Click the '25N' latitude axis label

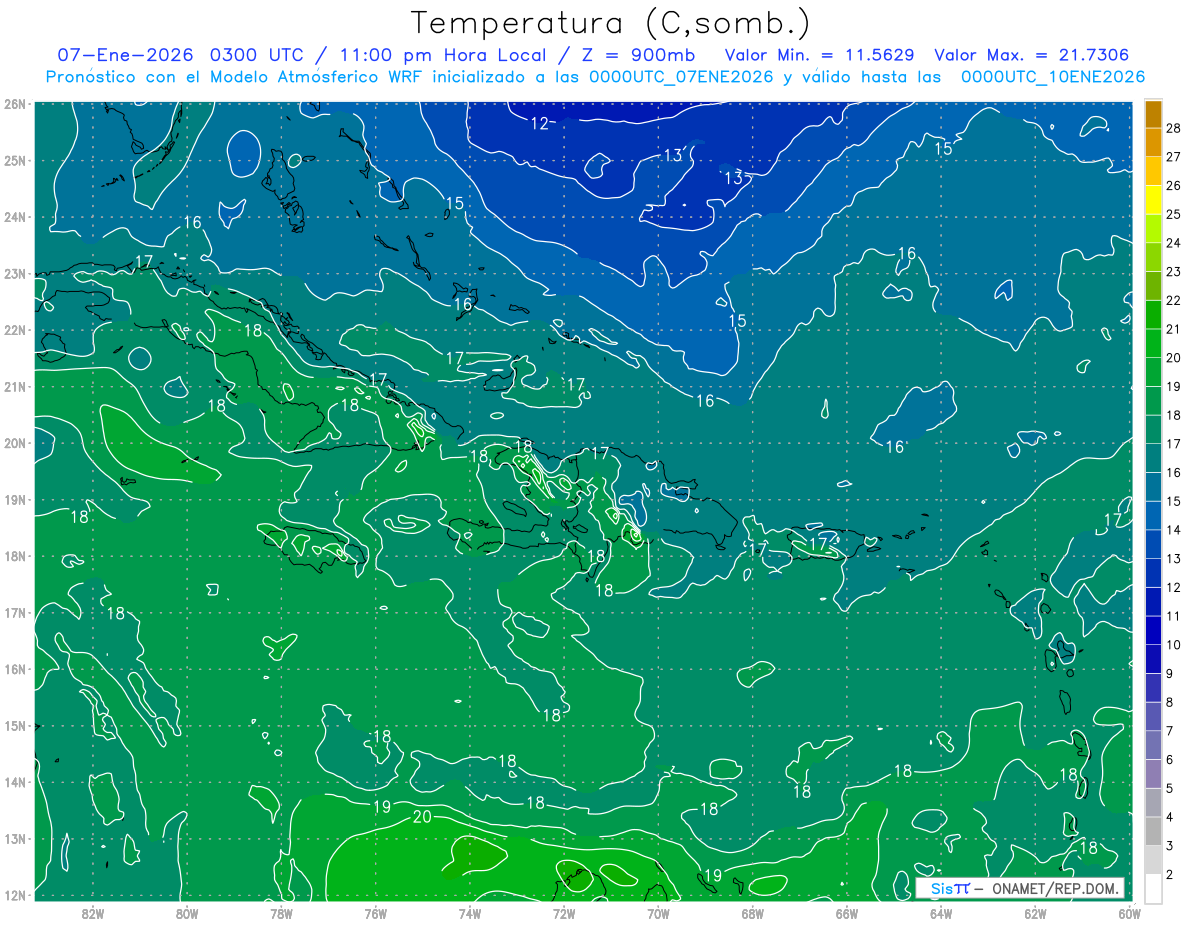[14, 160]
